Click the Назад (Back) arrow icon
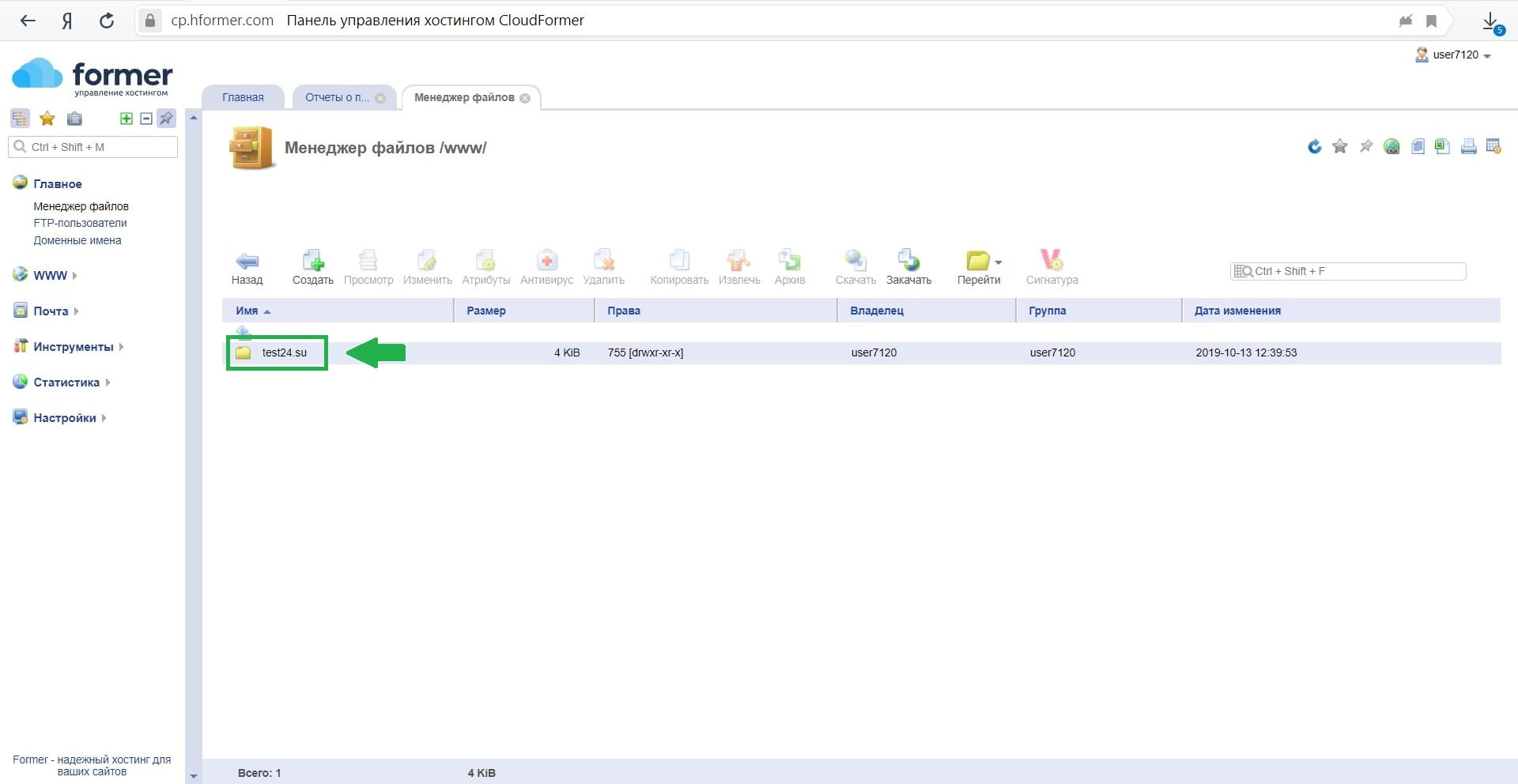The height and width of the screenshot is (784, 1518). click(x=247, y=261)
